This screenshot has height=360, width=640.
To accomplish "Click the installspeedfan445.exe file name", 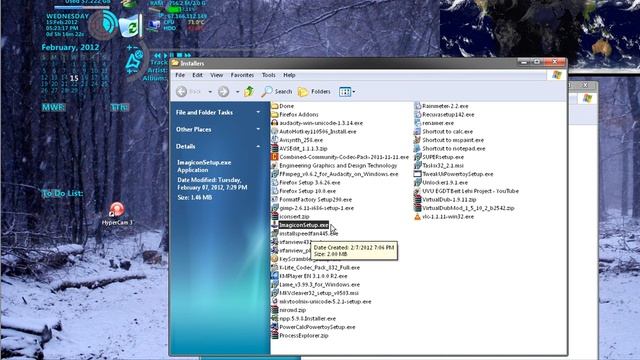I will [309, 233].
